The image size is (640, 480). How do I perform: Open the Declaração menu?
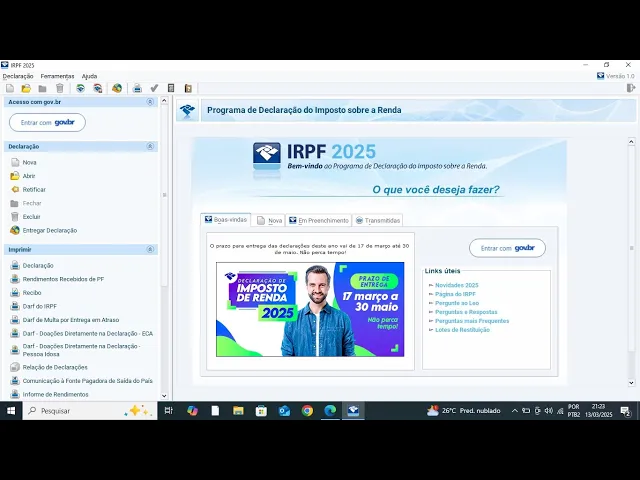18,76
